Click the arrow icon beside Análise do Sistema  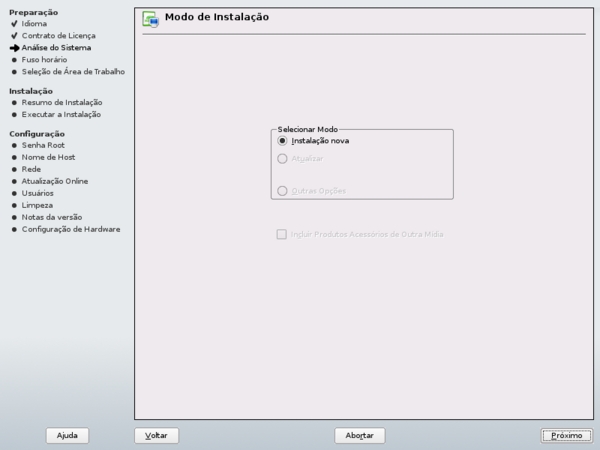point(15,48)
